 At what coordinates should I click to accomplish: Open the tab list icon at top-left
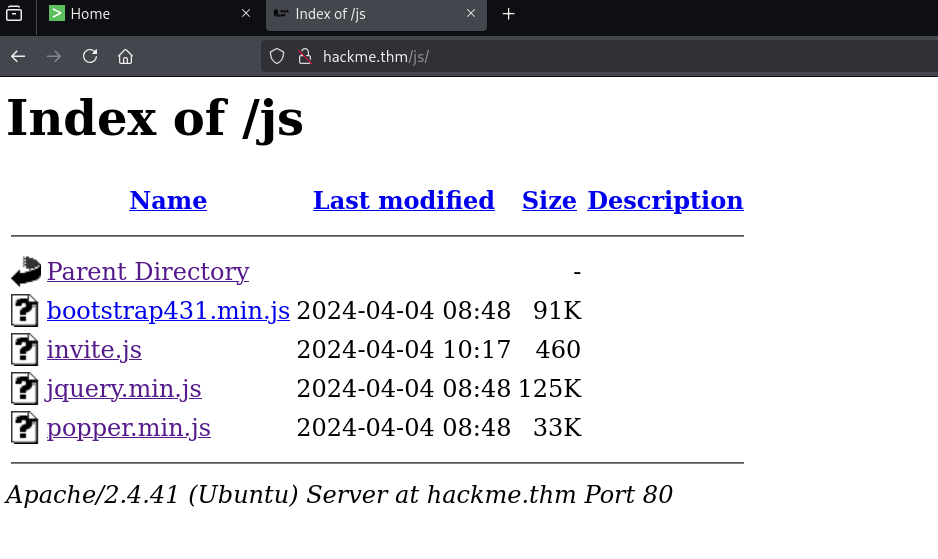(14, 14)
